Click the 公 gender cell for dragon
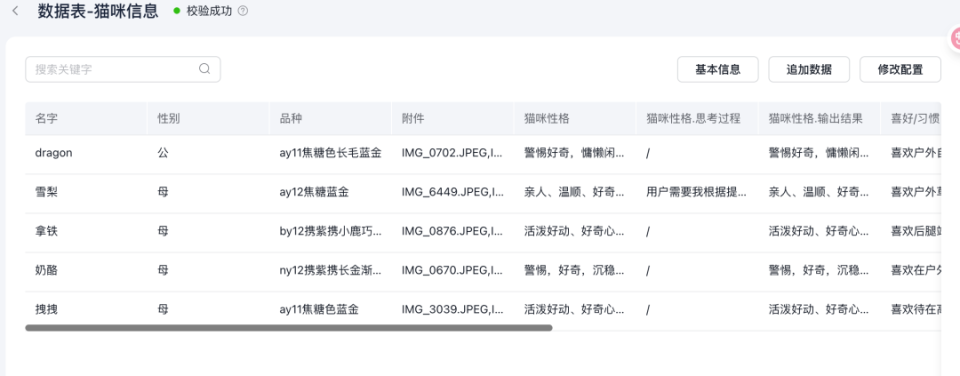 coord(208,153)
